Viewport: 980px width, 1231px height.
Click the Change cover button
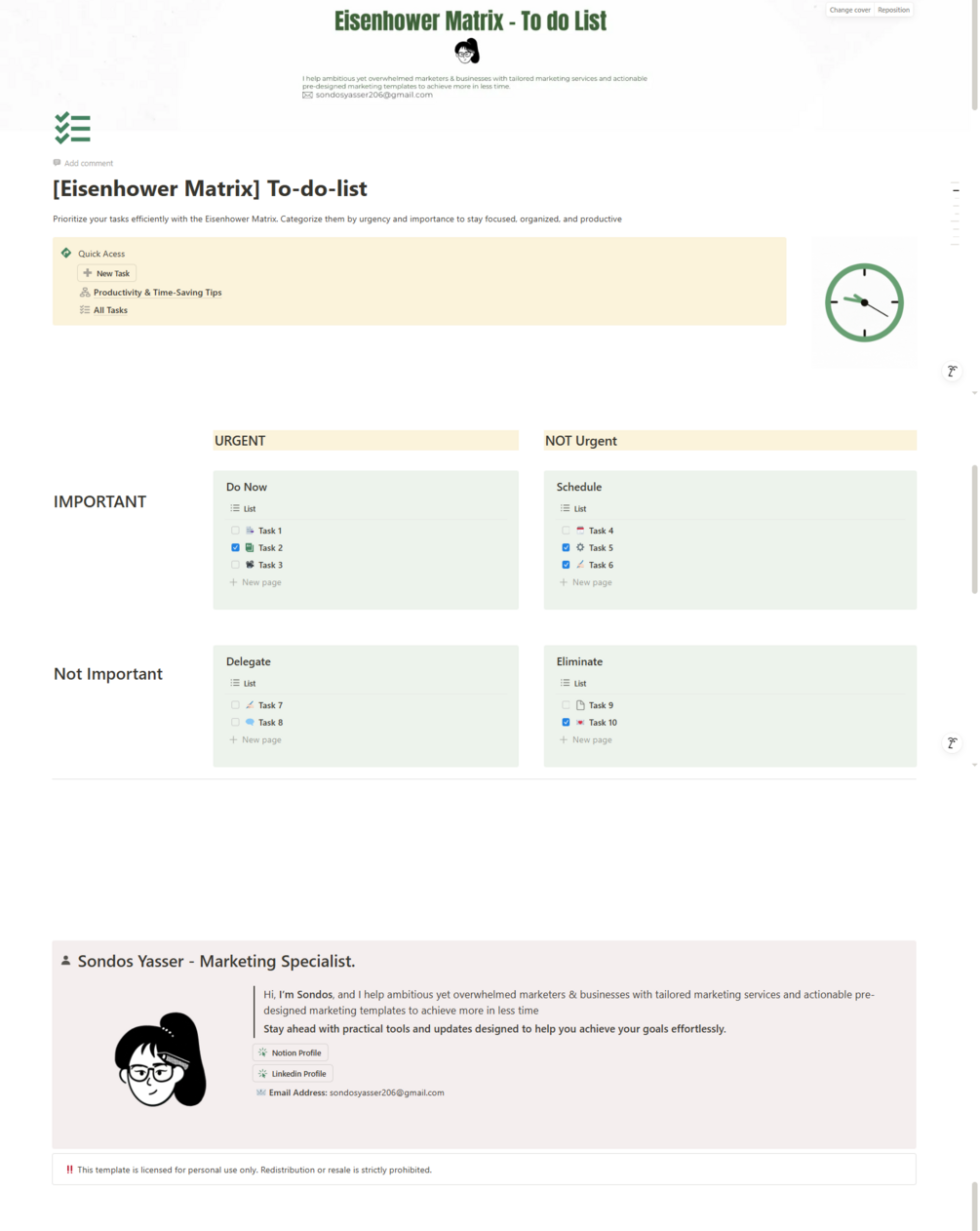point(849,10)
